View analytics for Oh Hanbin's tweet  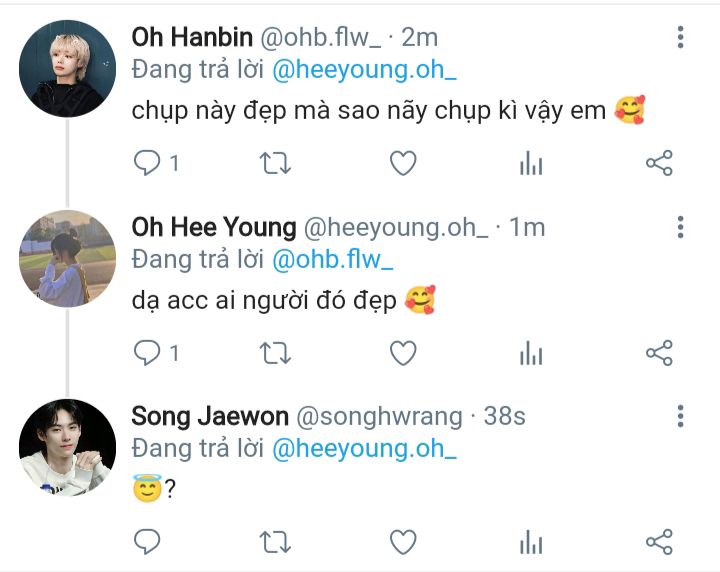(531, 163)
